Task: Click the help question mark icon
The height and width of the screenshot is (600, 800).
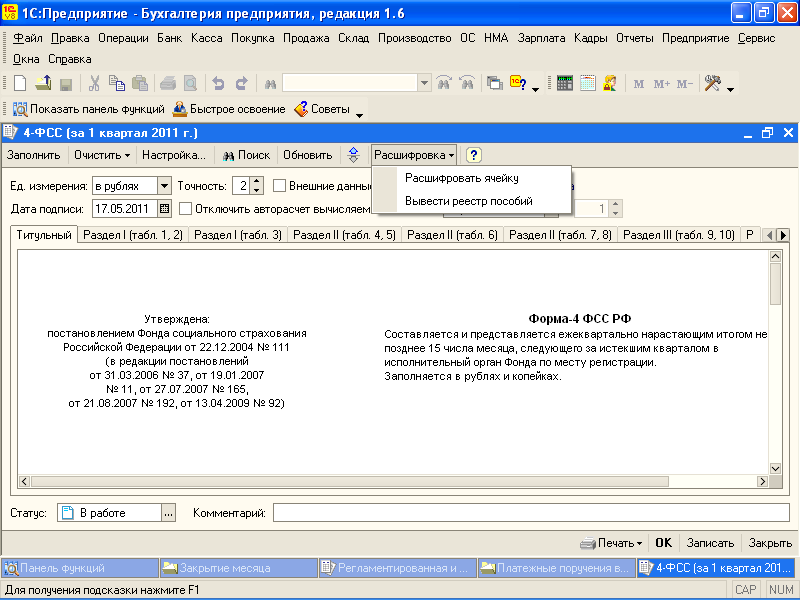Action: point(474,155)
